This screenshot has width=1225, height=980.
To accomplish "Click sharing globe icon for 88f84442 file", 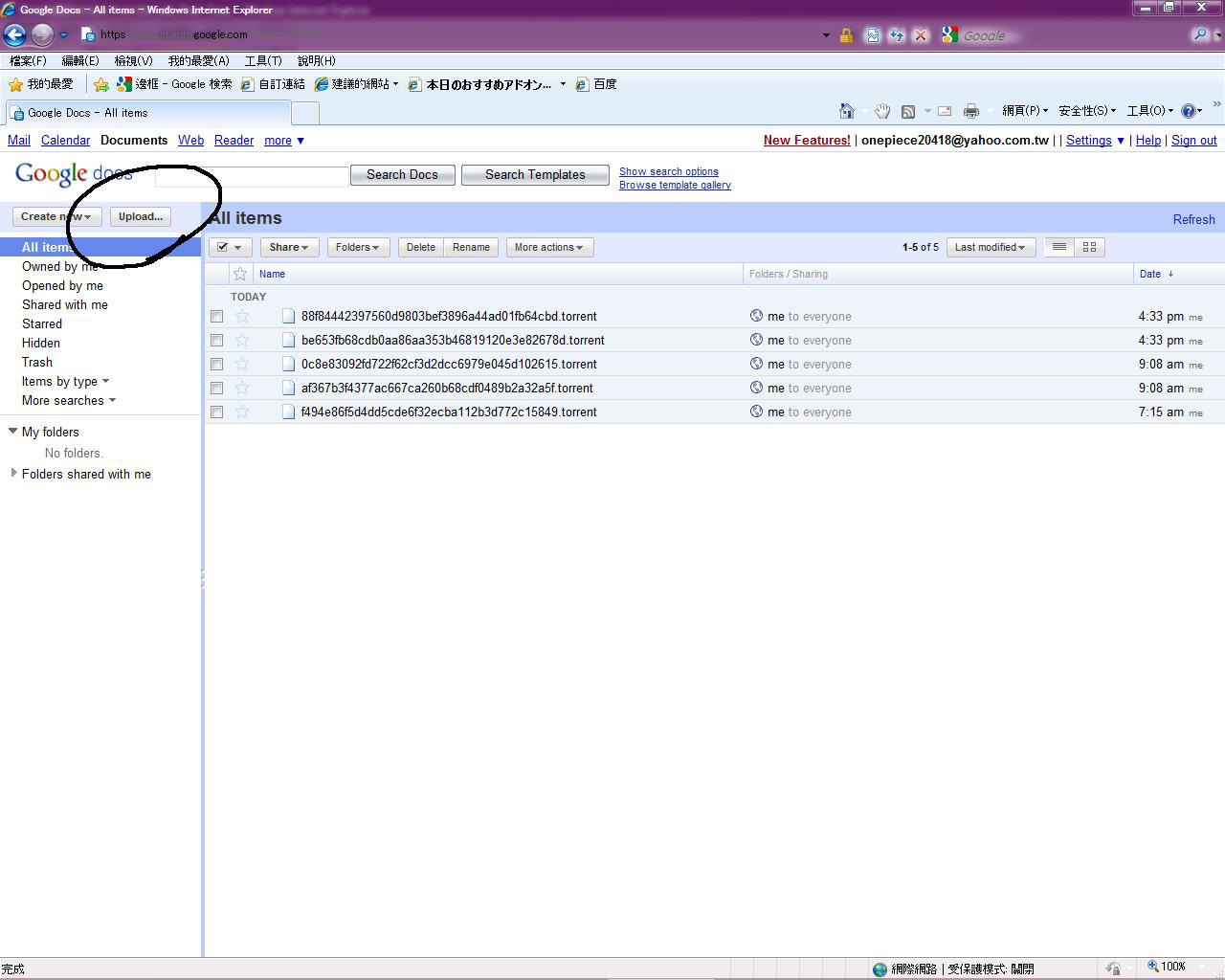I will pos(756,316).
